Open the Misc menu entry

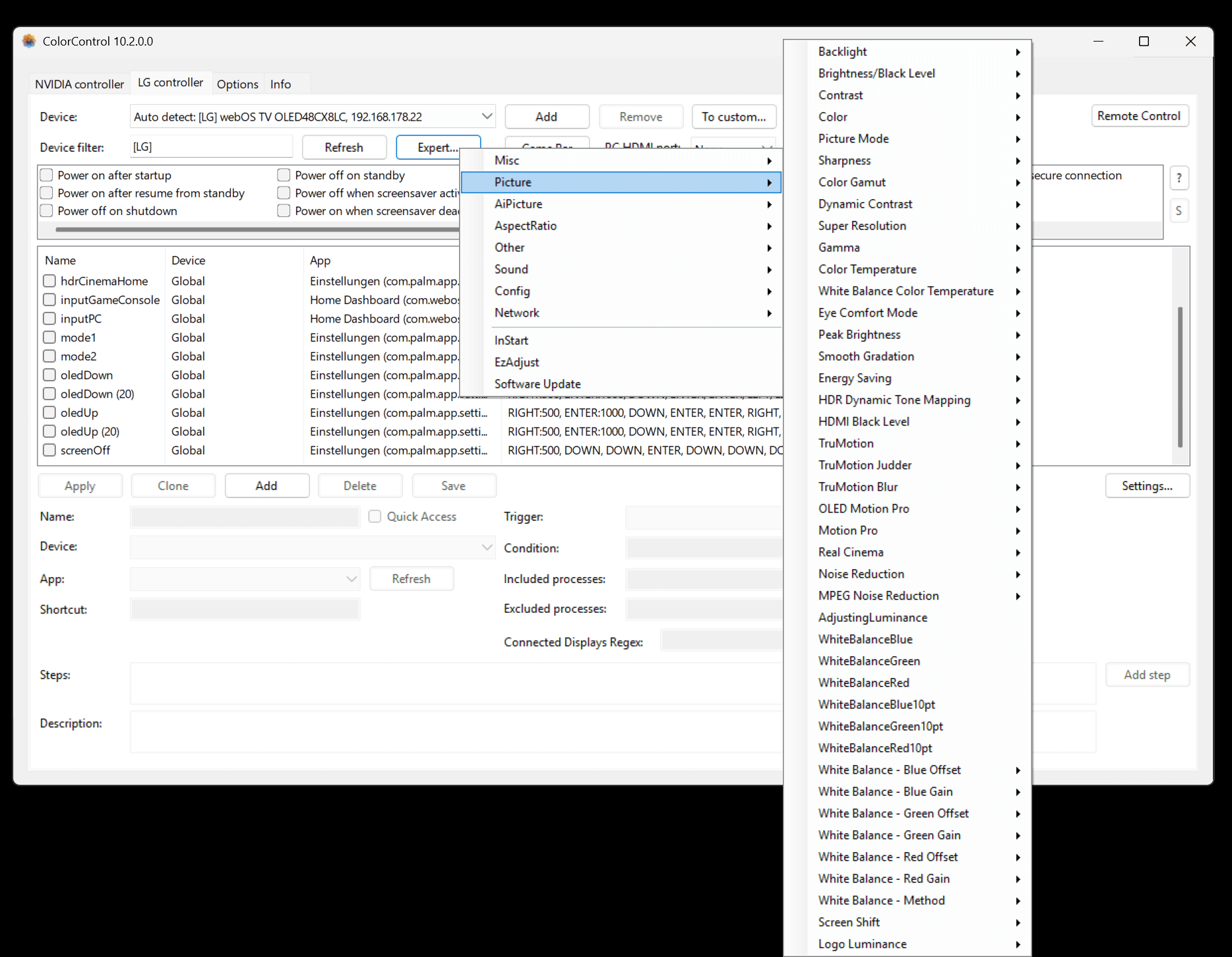[621, 160]
